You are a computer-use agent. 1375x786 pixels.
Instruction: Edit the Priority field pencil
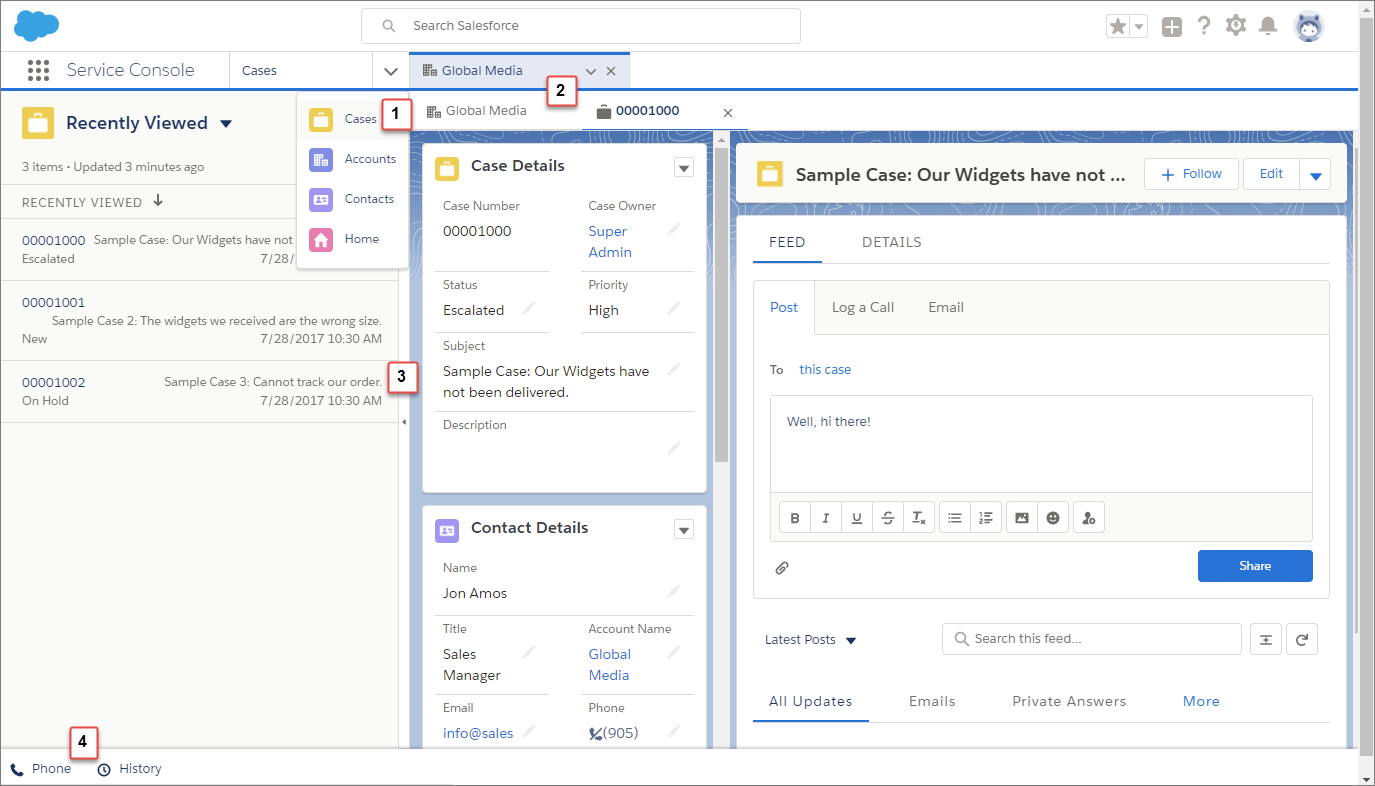click(675, 307)
